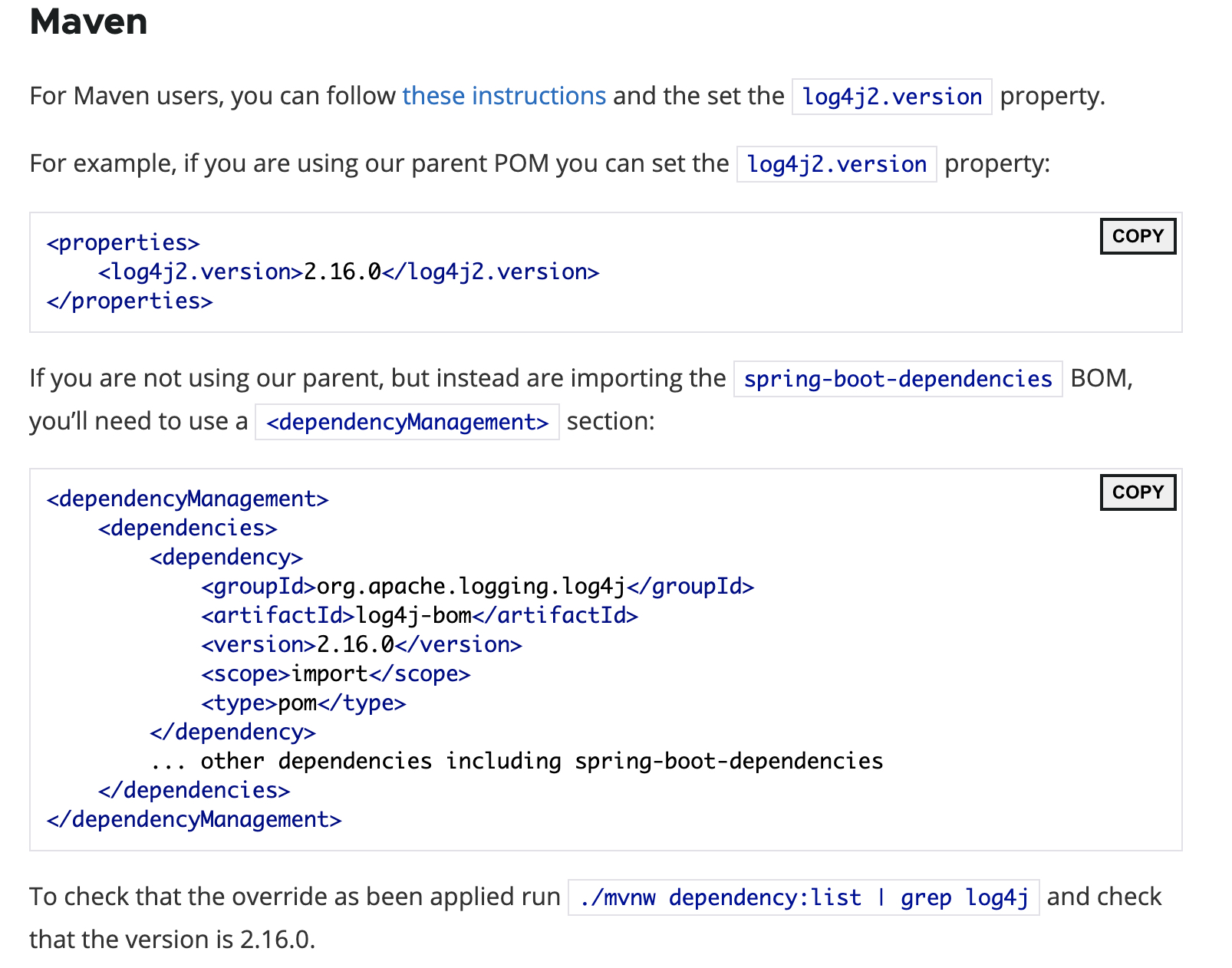Copy the properties code block

(x=1138, y=236)
